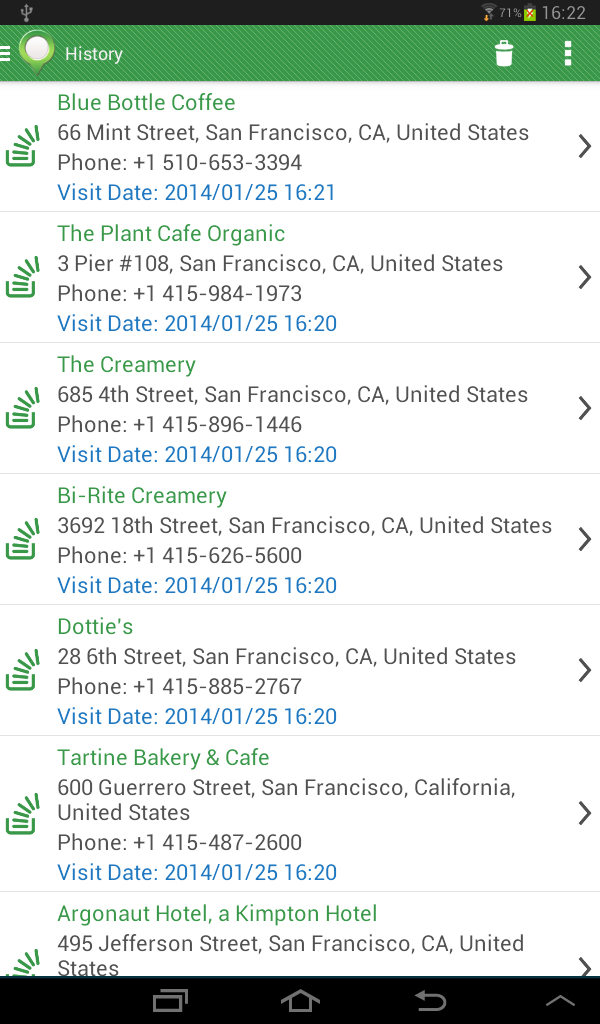The width and height of the screenshot is (600, 1024).
Task: Tap the Android home button
Action: 300,1000
